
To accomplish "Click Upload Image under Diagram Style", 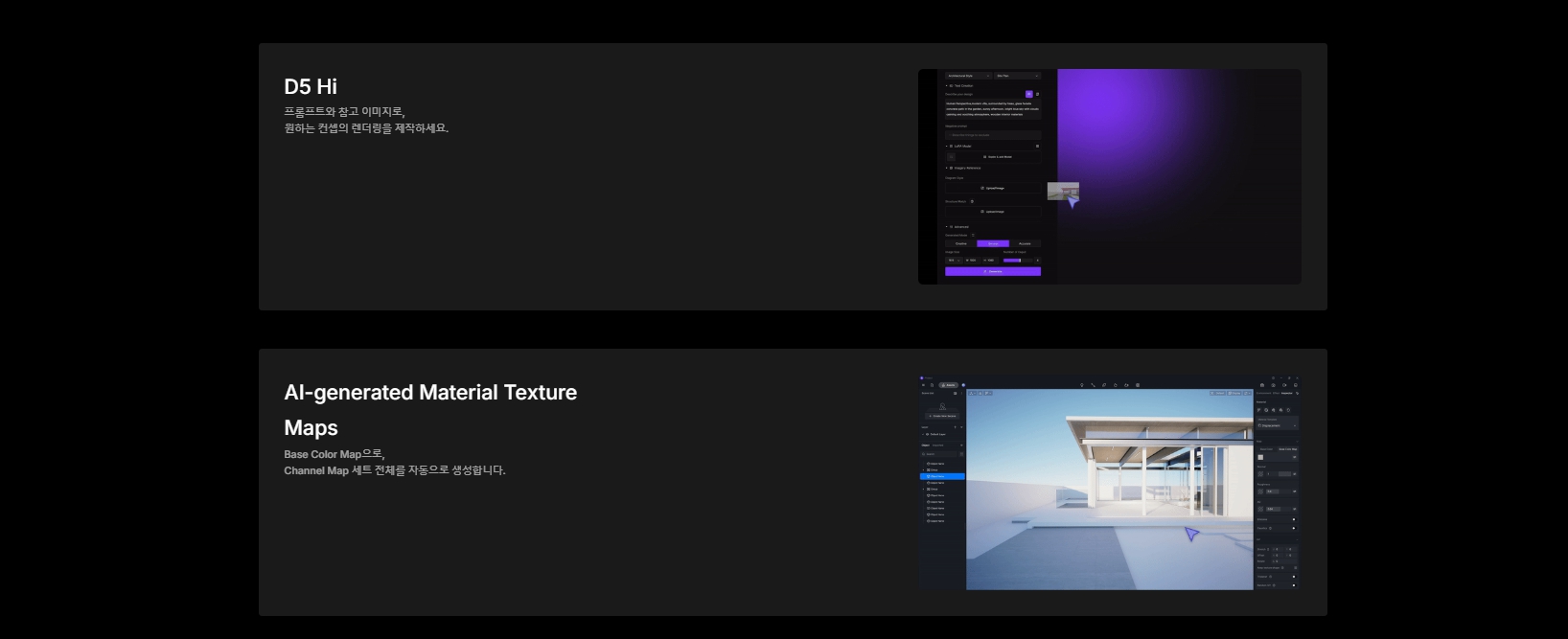I will pyautogui.click(x=993, y=188).
